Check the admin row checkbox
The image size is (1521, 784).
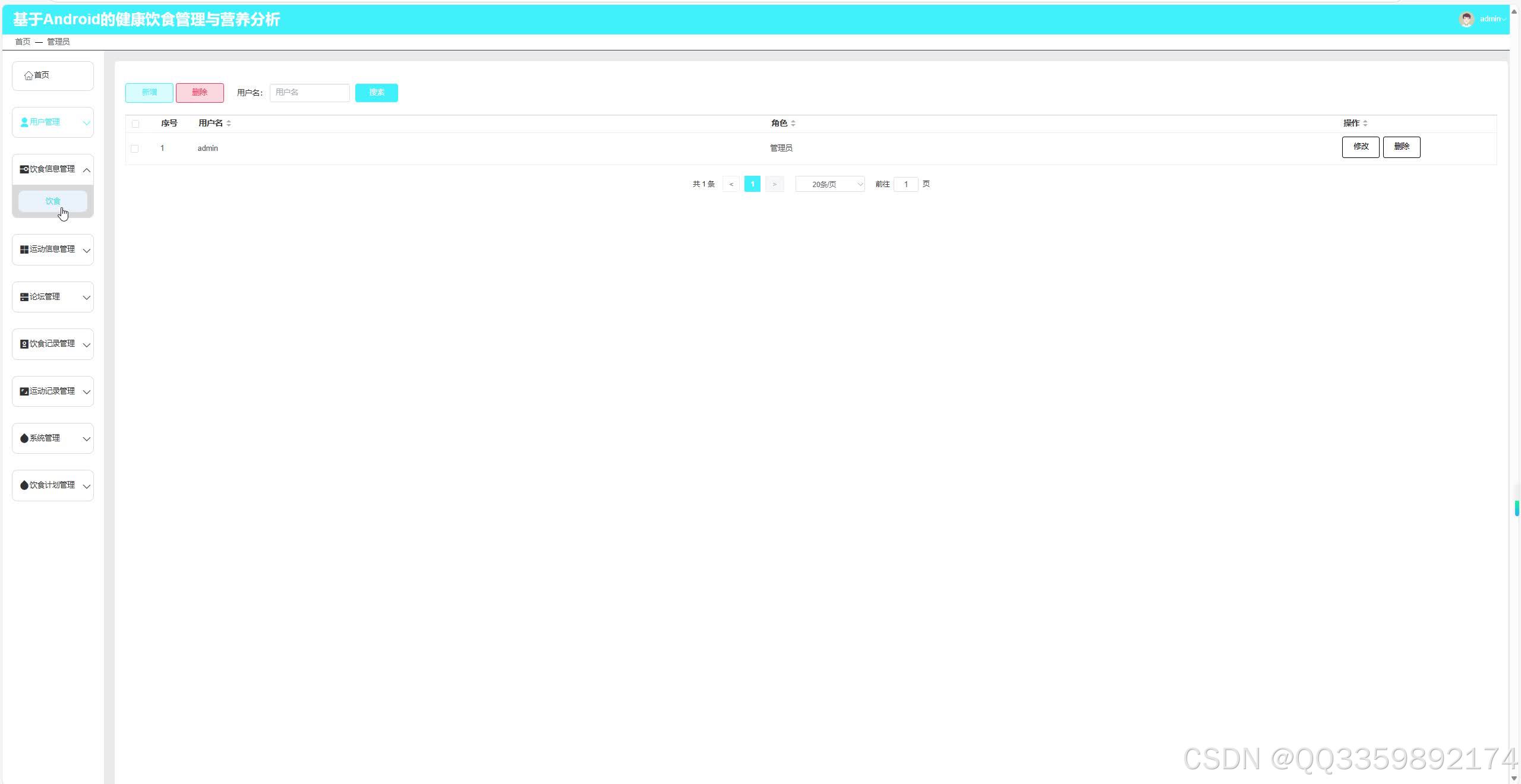coord(135,148)
